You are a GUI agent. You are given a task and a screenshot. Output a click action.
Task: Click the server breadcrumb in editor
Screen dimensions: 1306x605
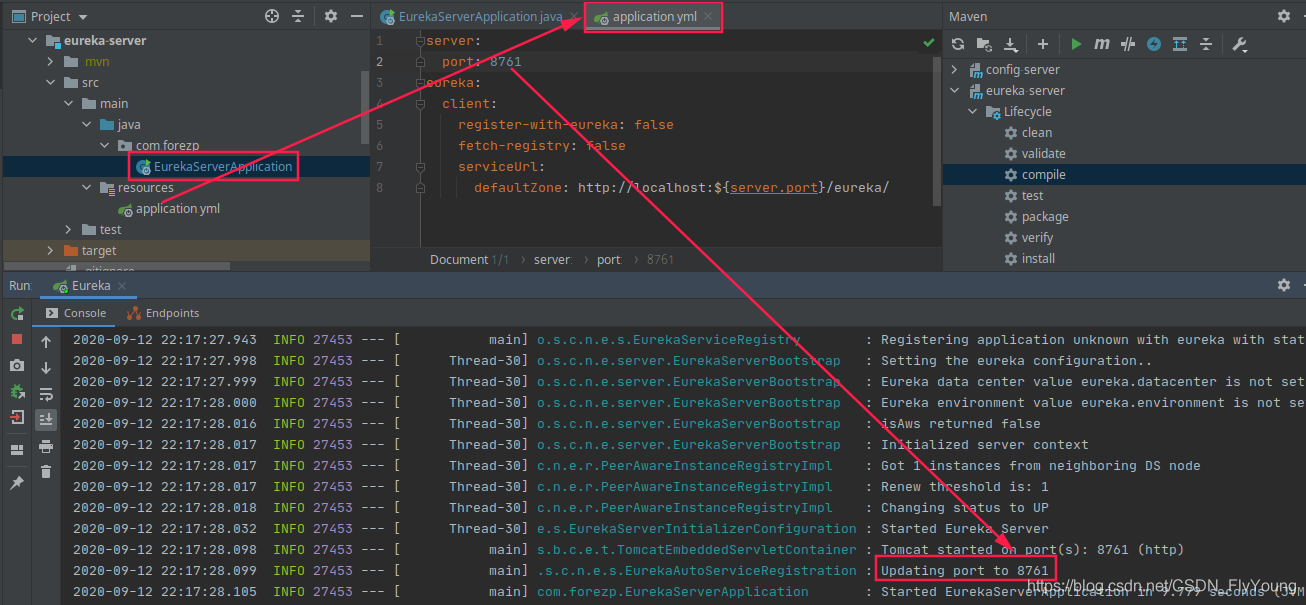(551, 259)
